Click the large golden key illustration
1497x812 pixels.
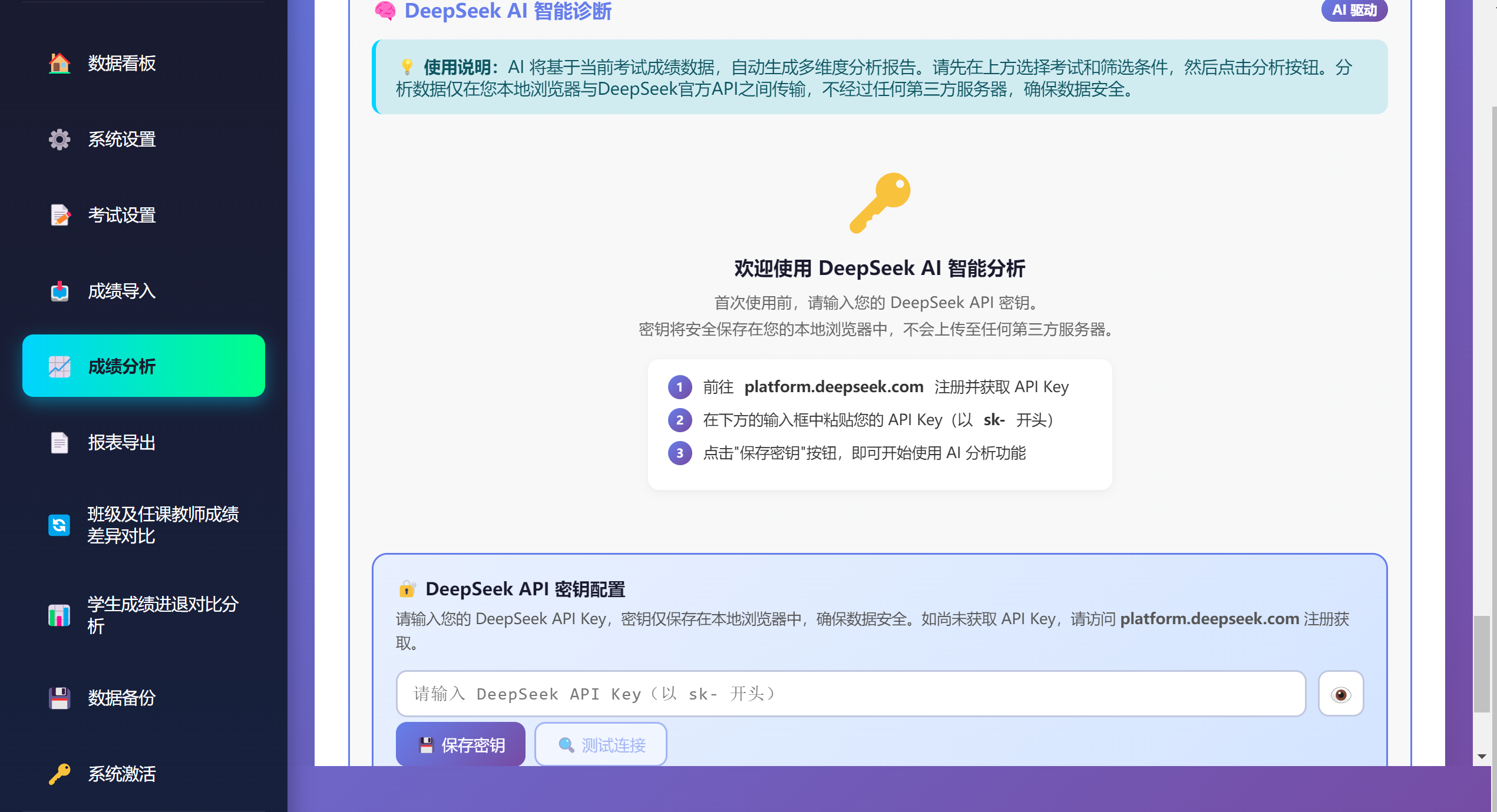880,203
